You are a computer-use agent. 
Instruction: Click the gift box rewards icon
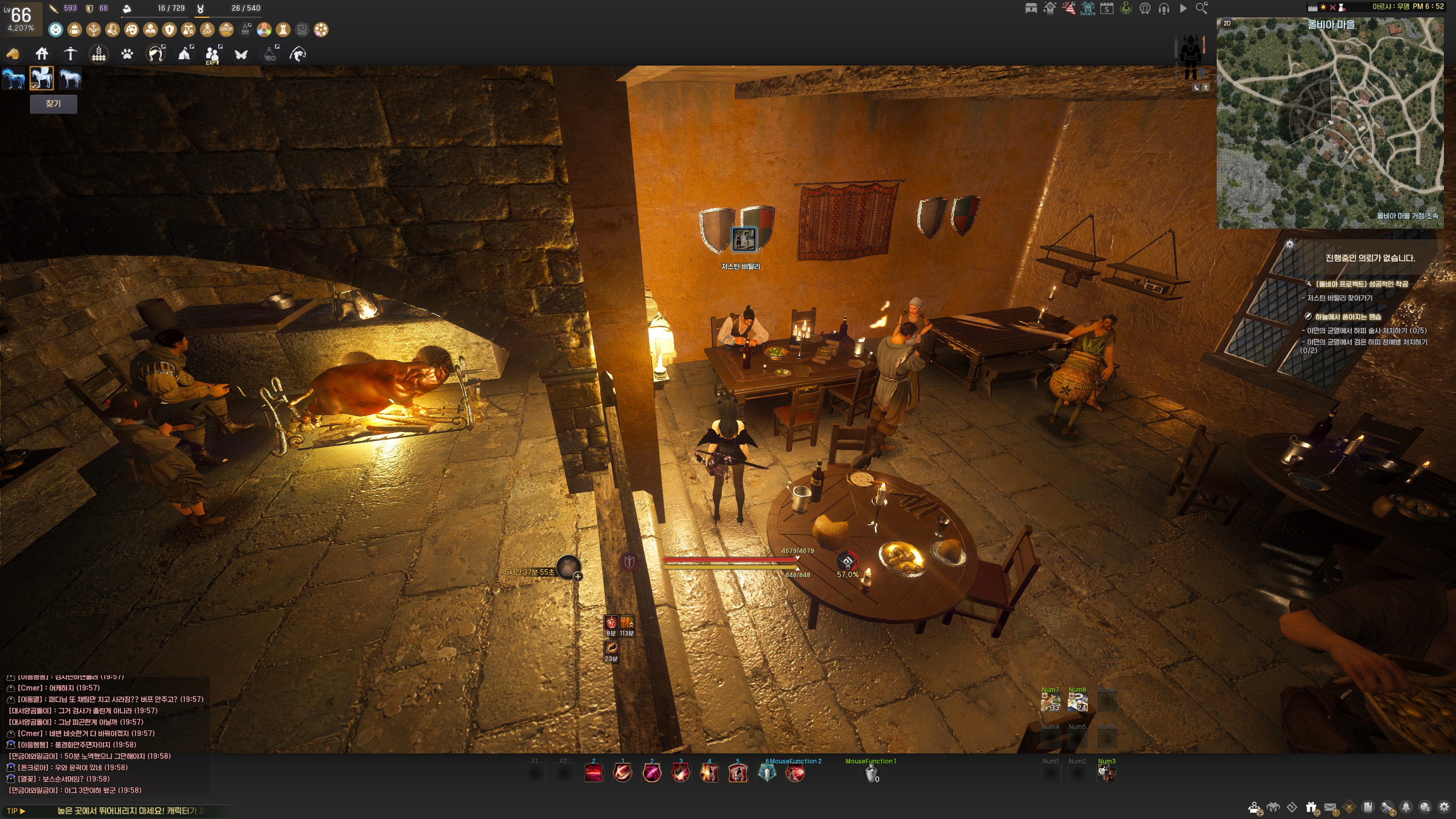coord(1311,807)
